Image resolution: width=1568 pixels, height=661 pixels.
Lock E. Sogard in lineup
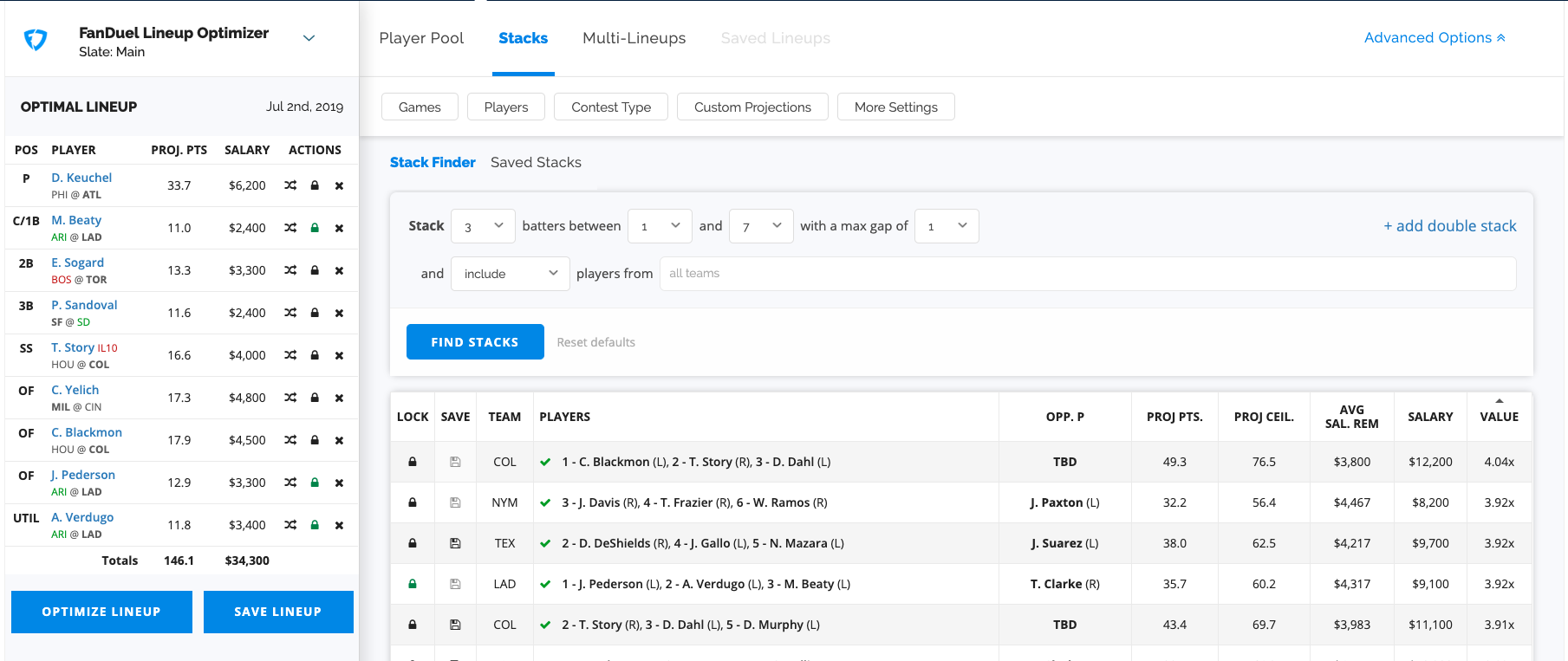tap(315, 270)
